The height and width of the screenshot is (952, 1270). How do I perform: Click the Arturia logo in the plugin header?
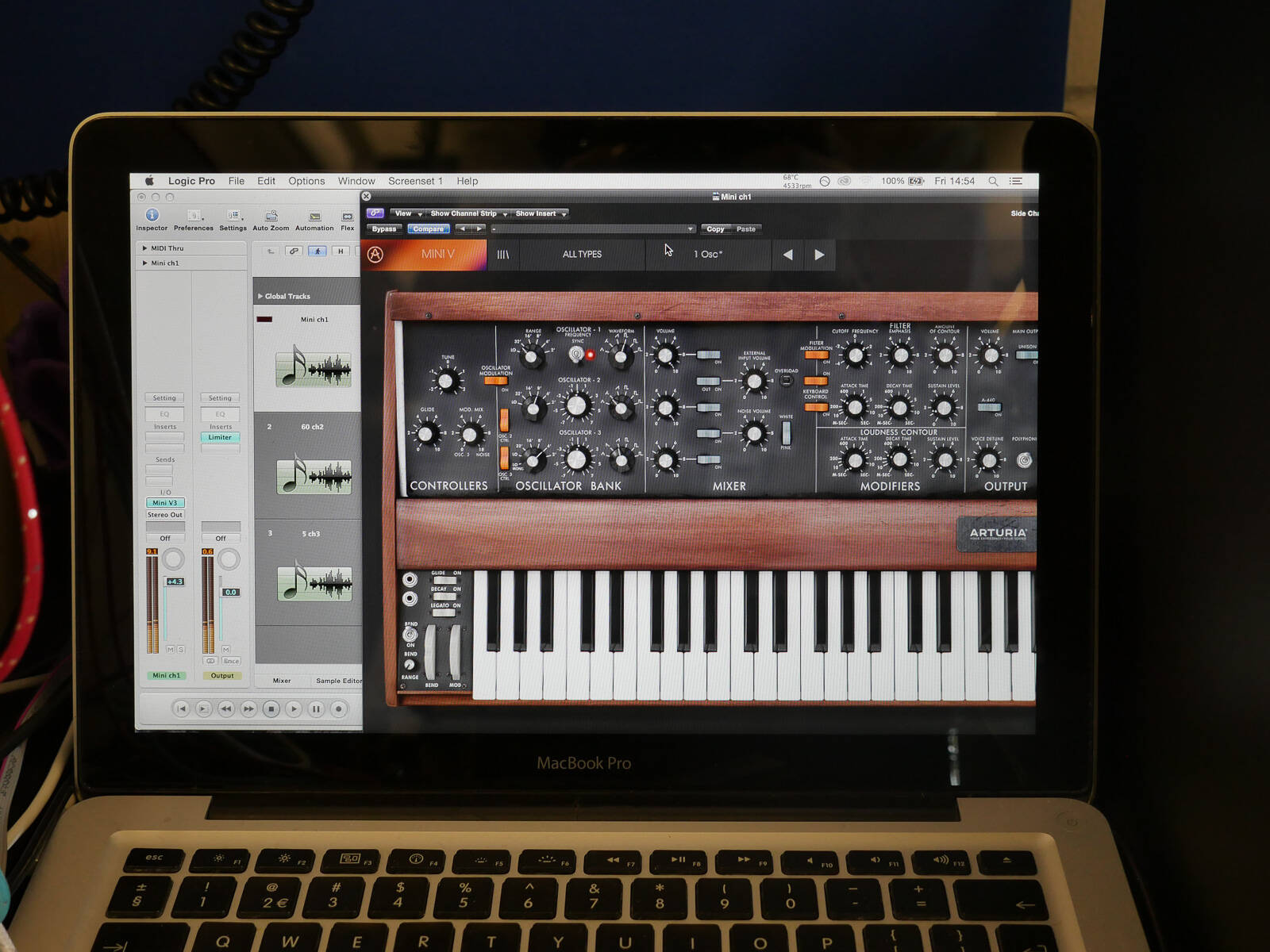click(375, 254)
